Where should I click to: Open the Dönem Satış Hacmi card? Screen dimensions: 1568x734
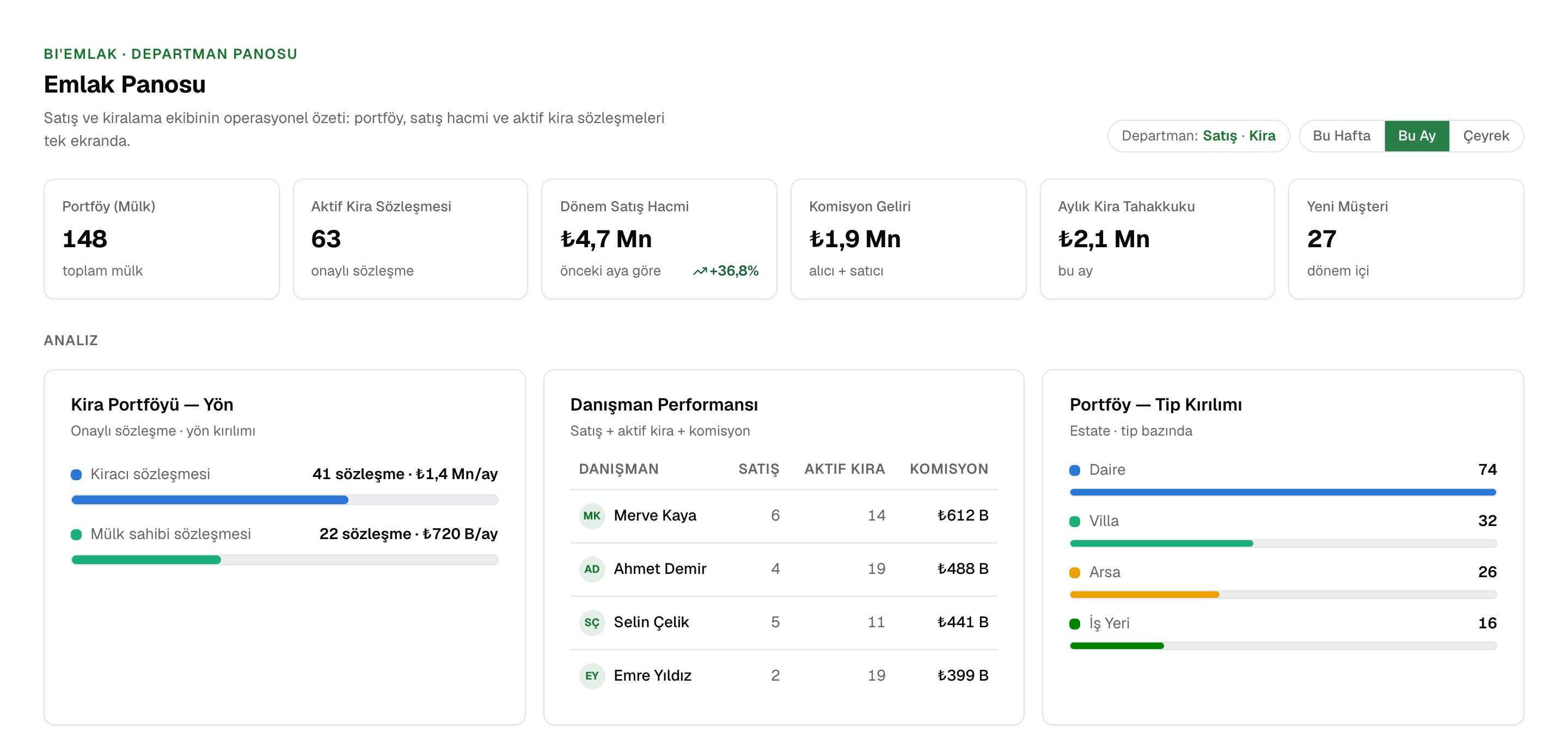(x=659, y=238)
